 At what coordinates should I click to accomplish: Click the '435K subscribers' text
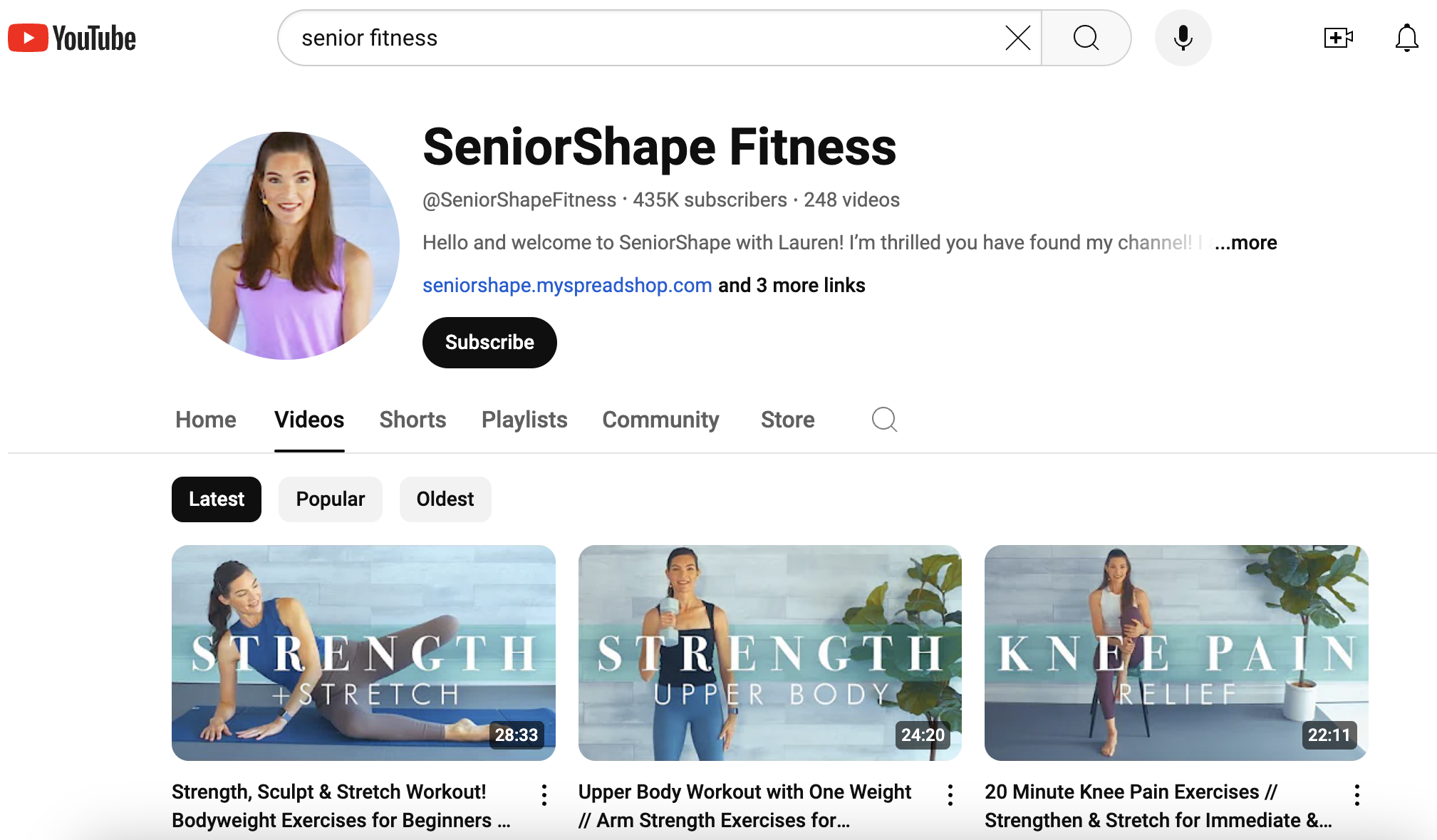point(710,200)
